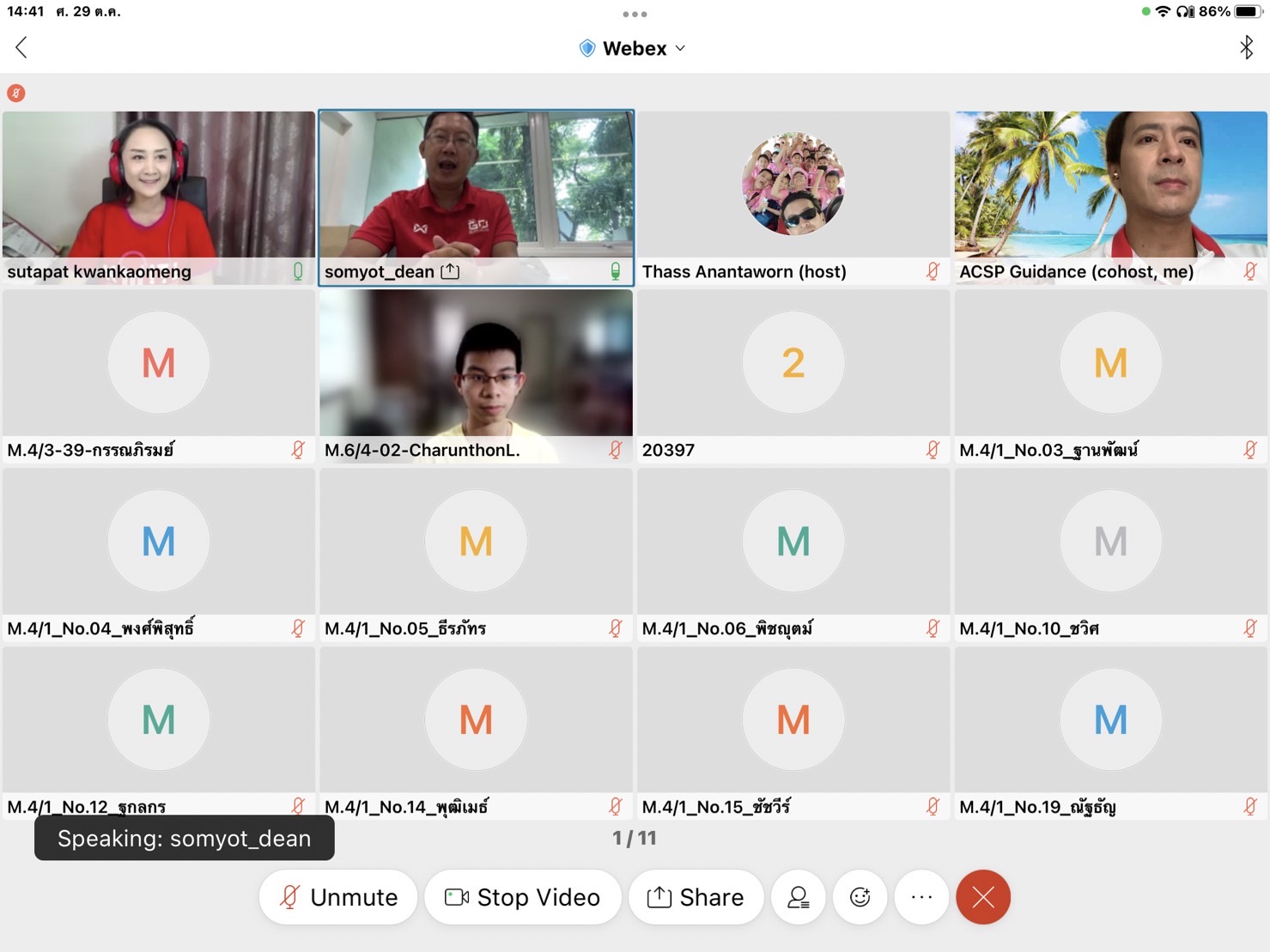Select M.4/1_No.06 participant avatar
1270x952 pixels.
pos(793,541)
